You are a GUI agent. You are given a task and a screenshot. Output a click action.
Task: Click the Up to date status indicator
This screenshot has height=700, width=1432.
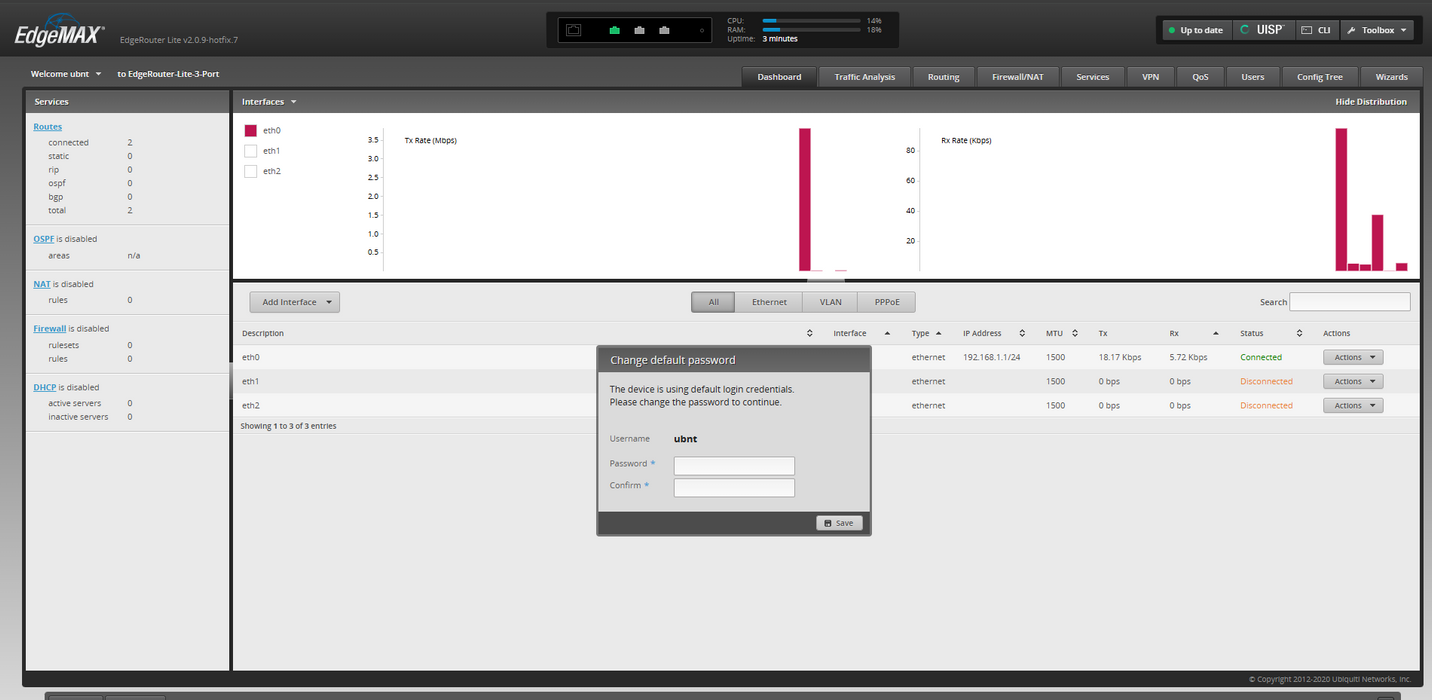coord(1195,30)
